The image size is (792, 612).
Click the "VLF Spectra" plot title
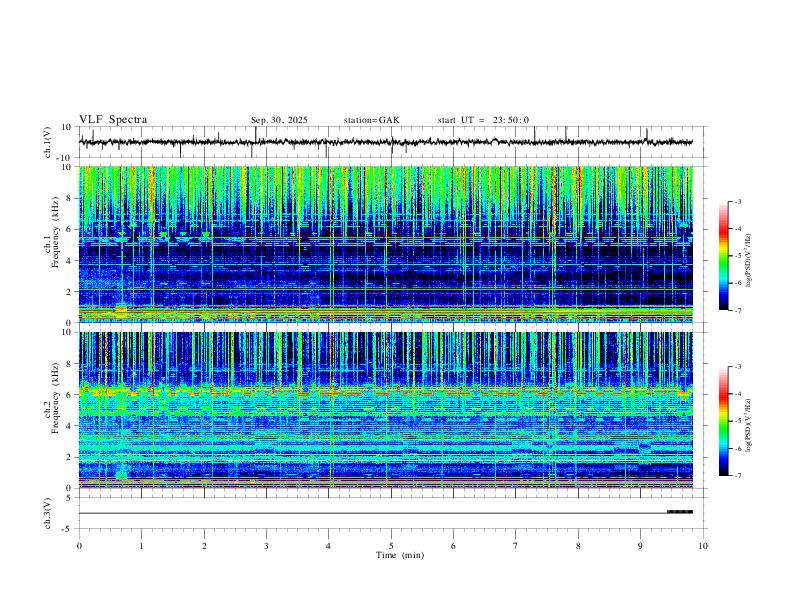click(x=113, y=120)
